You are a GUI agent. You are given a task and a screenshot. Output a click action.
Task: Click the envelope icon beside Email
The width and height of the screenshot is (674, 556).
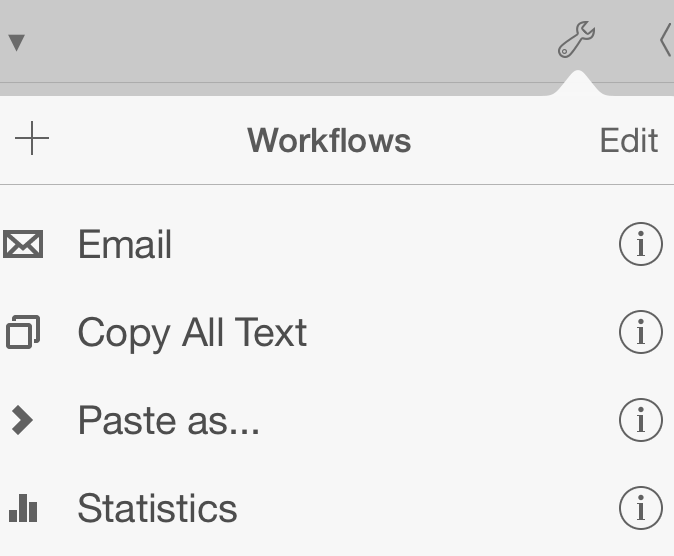(23, 245)
